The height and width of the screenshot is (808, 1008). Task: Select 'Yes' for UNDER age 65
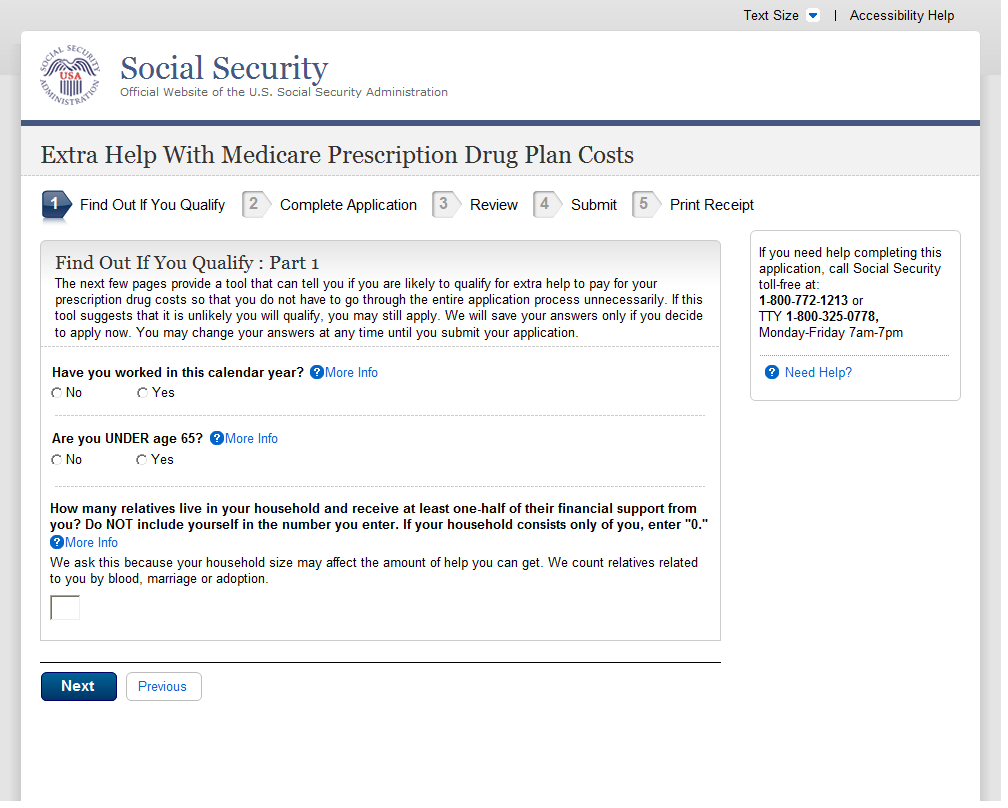pyautogui.click(x=142, y=460)
